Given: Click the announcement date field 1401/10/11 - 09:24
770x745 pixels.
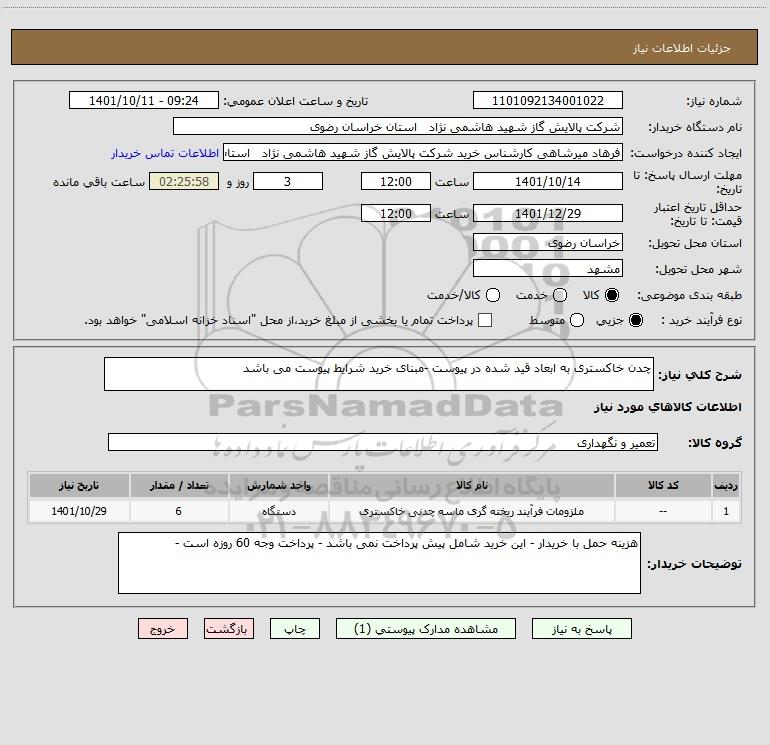Looking at the screenshot, I should tap(143, 100).
